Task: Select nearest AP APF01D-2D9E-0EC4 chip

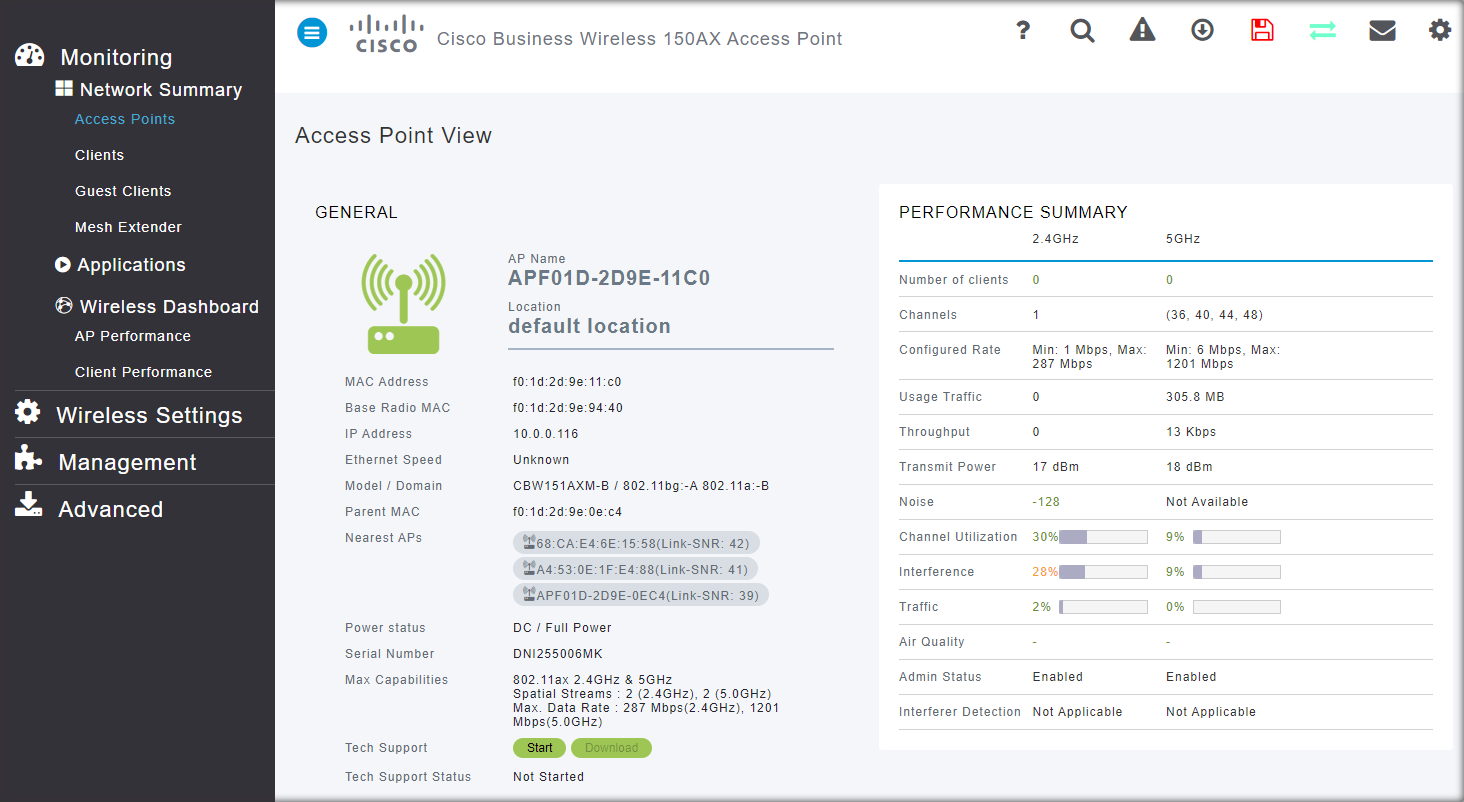Action: coord(641,594)
